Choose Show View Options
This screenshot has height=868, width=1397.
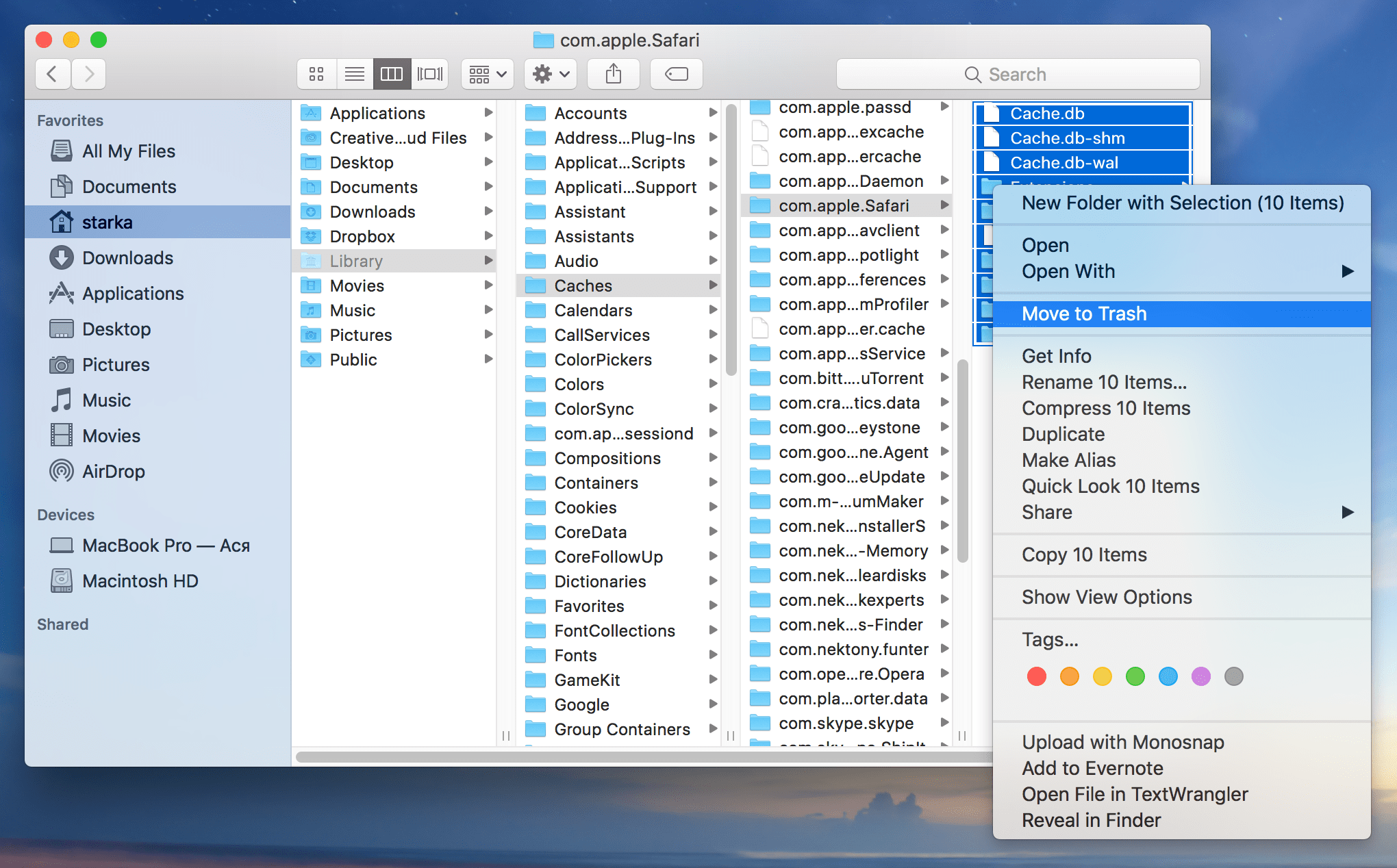[1182, 597]
